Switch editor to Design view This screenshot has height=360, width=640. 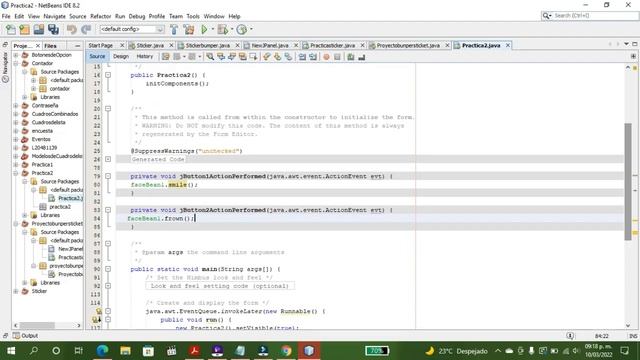pos(121,56)
